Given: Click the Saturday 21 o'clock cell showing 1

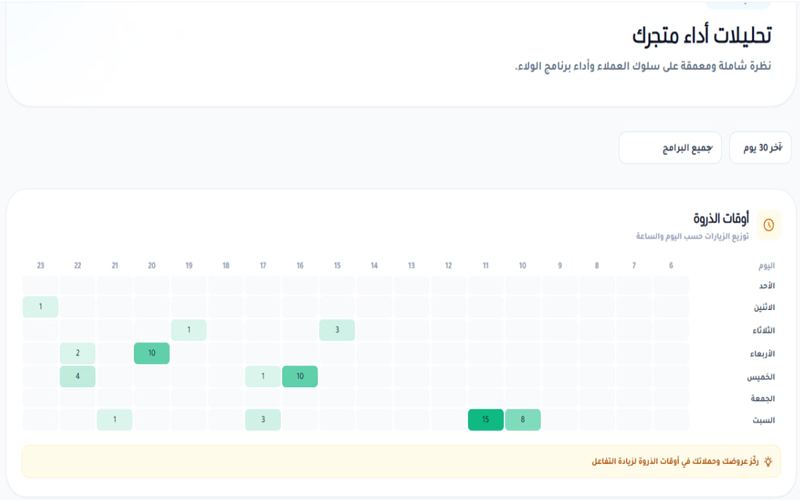Looking at the screenshot, I should point(115,419).
